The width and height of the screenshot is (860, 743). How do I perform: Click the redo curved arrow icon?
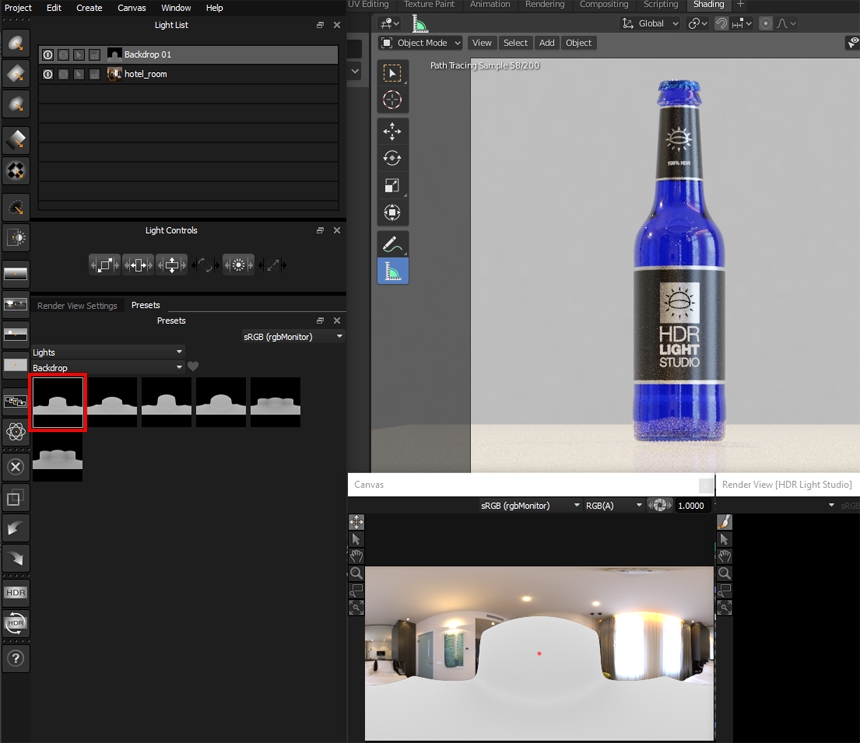pyautogui.click(x=16, y=559)
